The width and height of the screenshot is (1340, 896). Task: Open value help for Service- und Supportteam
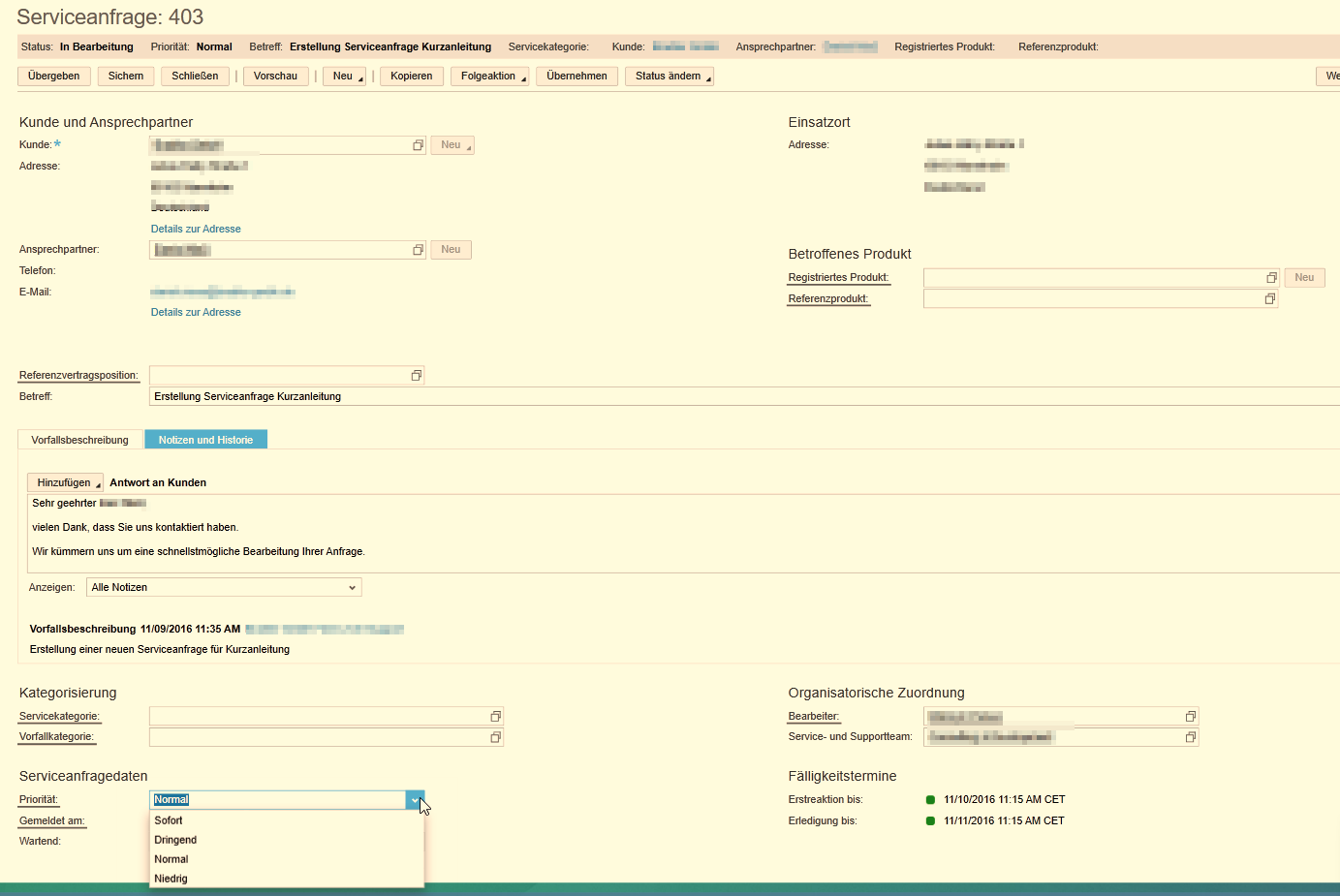pos(1191,737)
